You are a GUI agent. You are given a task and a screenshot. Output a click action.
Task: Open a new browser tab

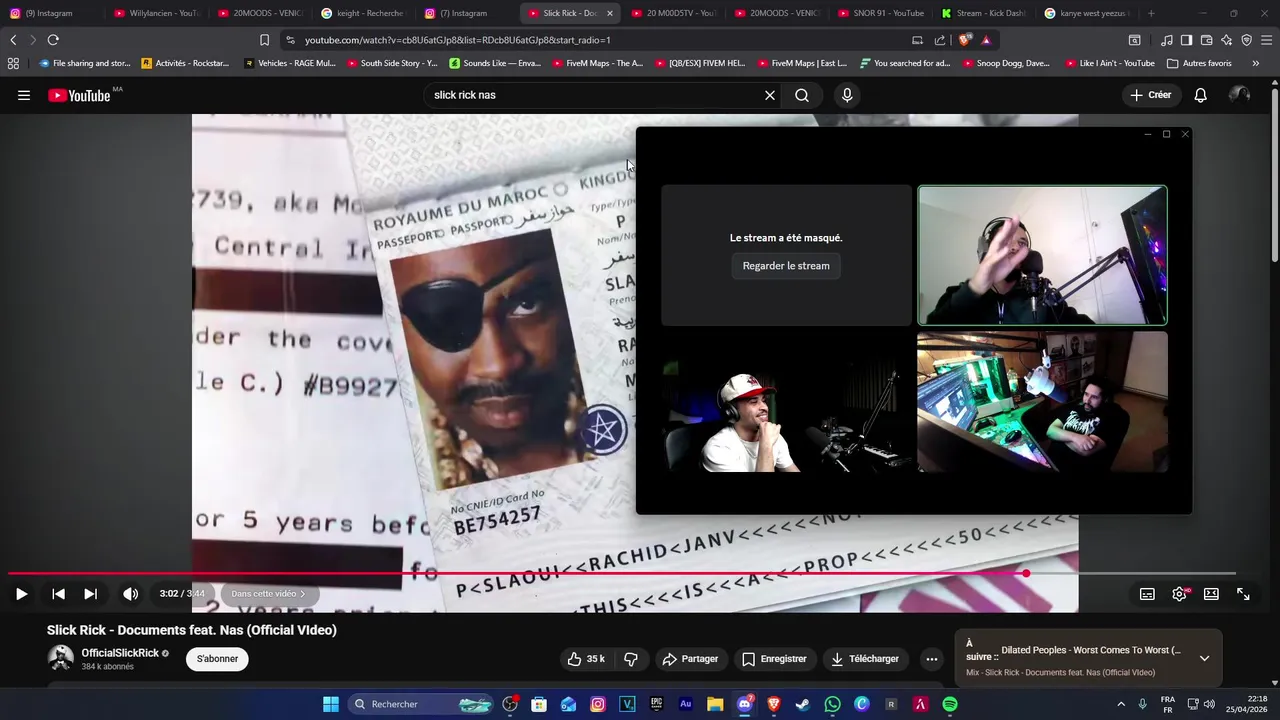pyautogui.click(x=1151, y=13)
